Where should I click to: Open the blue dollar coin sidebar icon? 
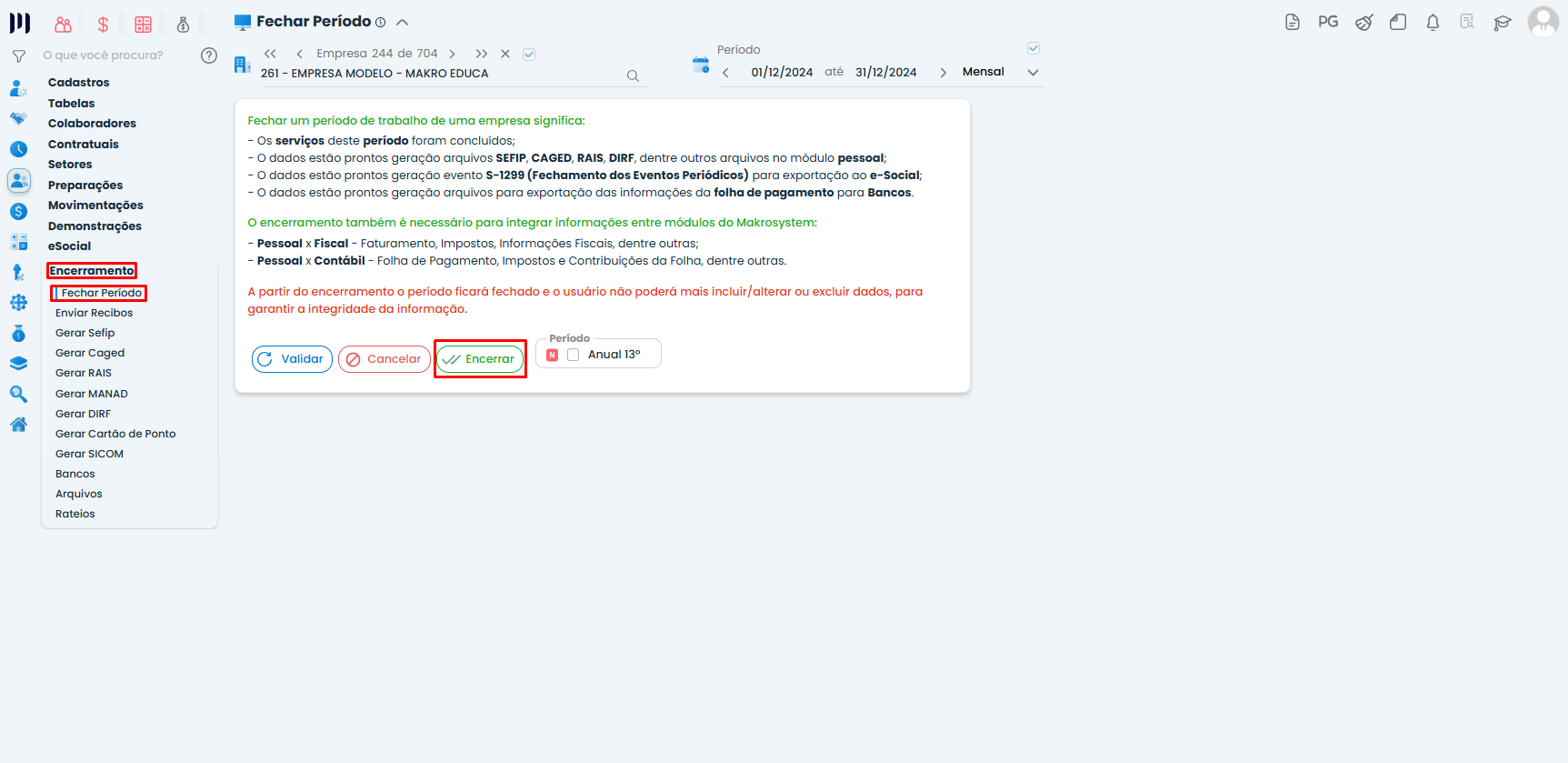18,211
